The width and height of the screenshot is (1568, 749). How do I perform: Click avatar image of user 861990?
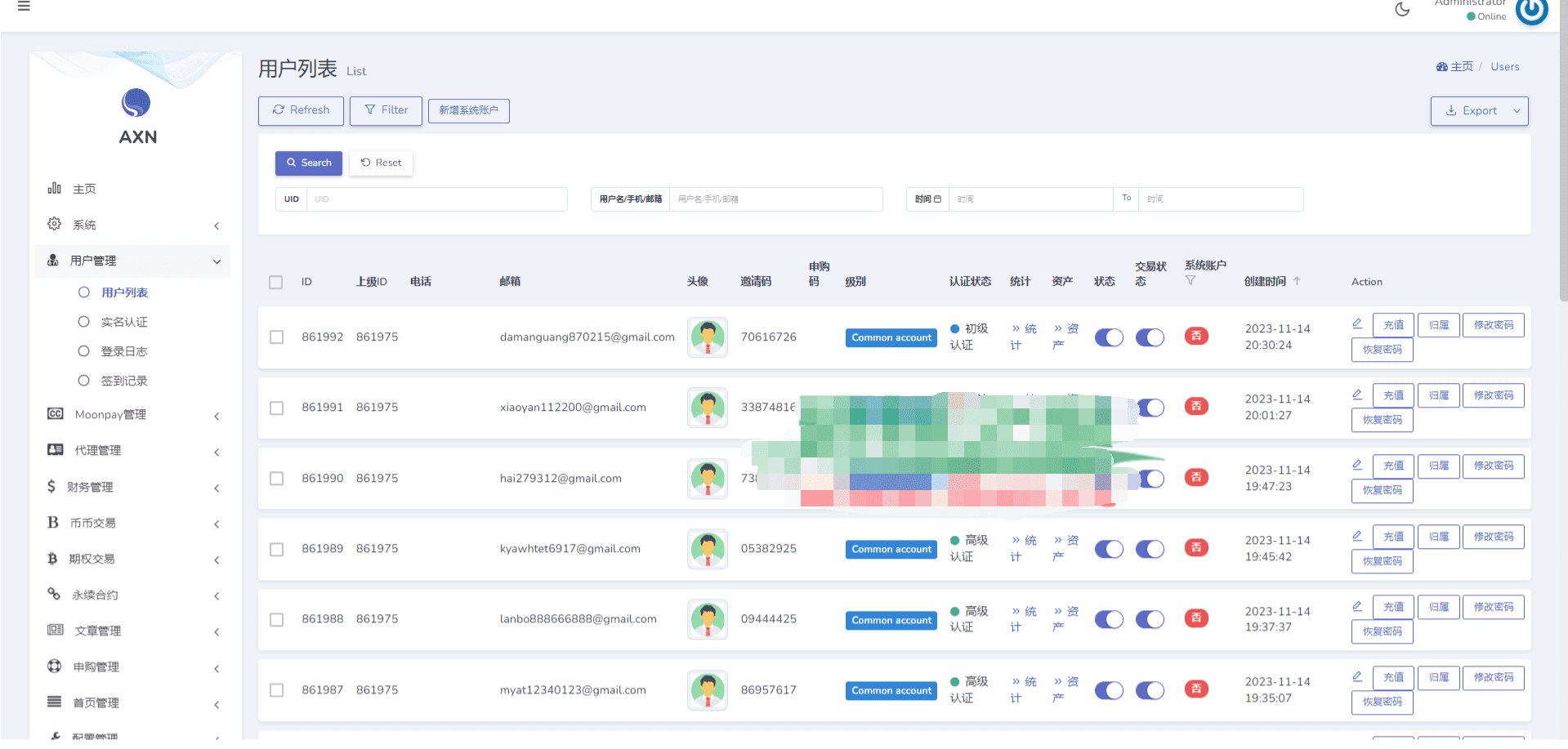click(x=708, y=479)
